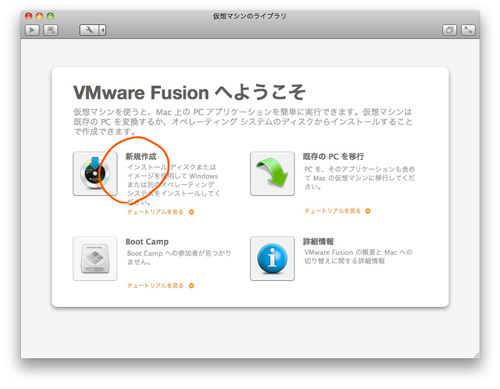The image size is (500, 389).
Task: Open the 既存の PC を移行 heading
Action: coord(333,156)
